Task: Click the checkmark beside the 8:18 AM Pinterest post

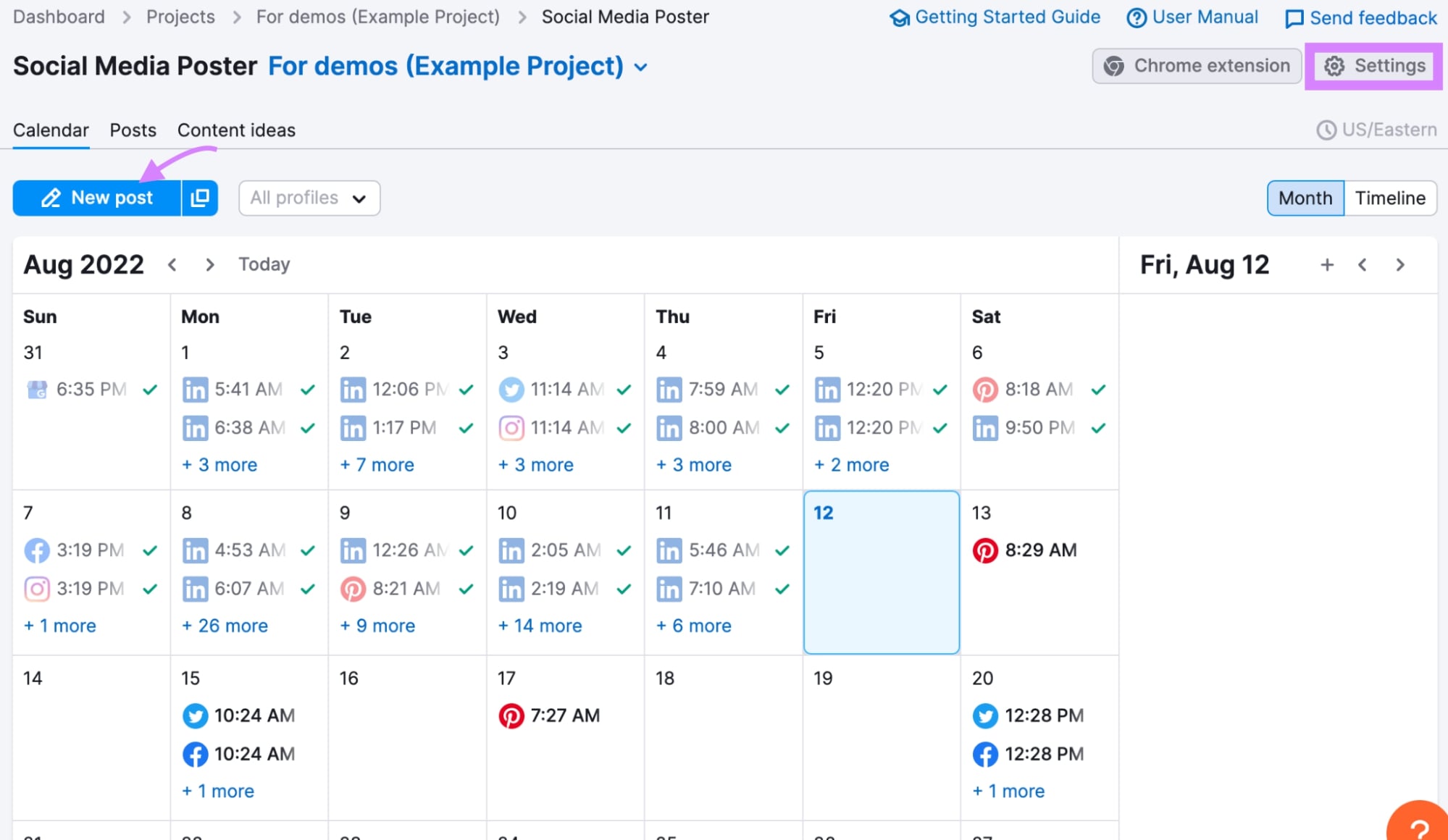Action: pos(1098,389)
